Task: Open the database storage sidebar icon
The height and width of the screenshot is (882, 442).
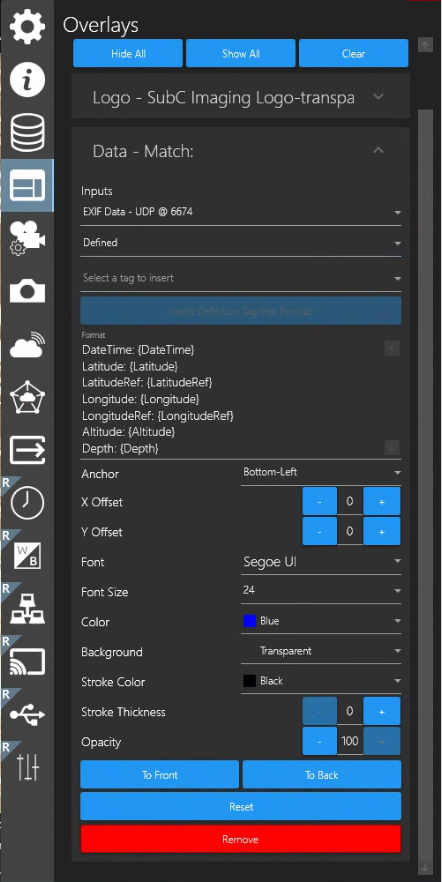Action: pyautogui.click(x=27, y=132)
